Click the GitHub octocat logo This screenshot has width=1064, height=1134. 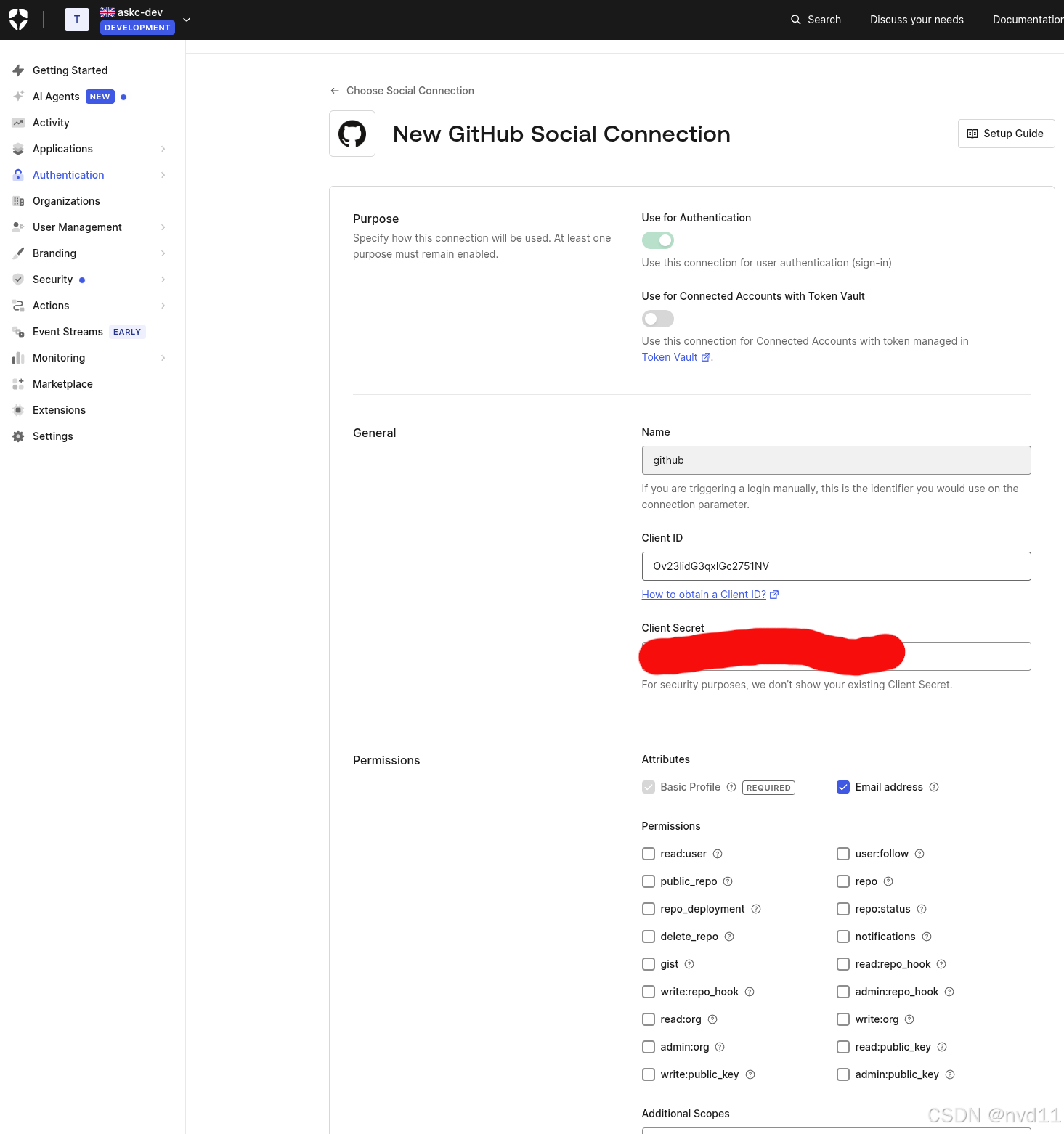click(352, 134)
